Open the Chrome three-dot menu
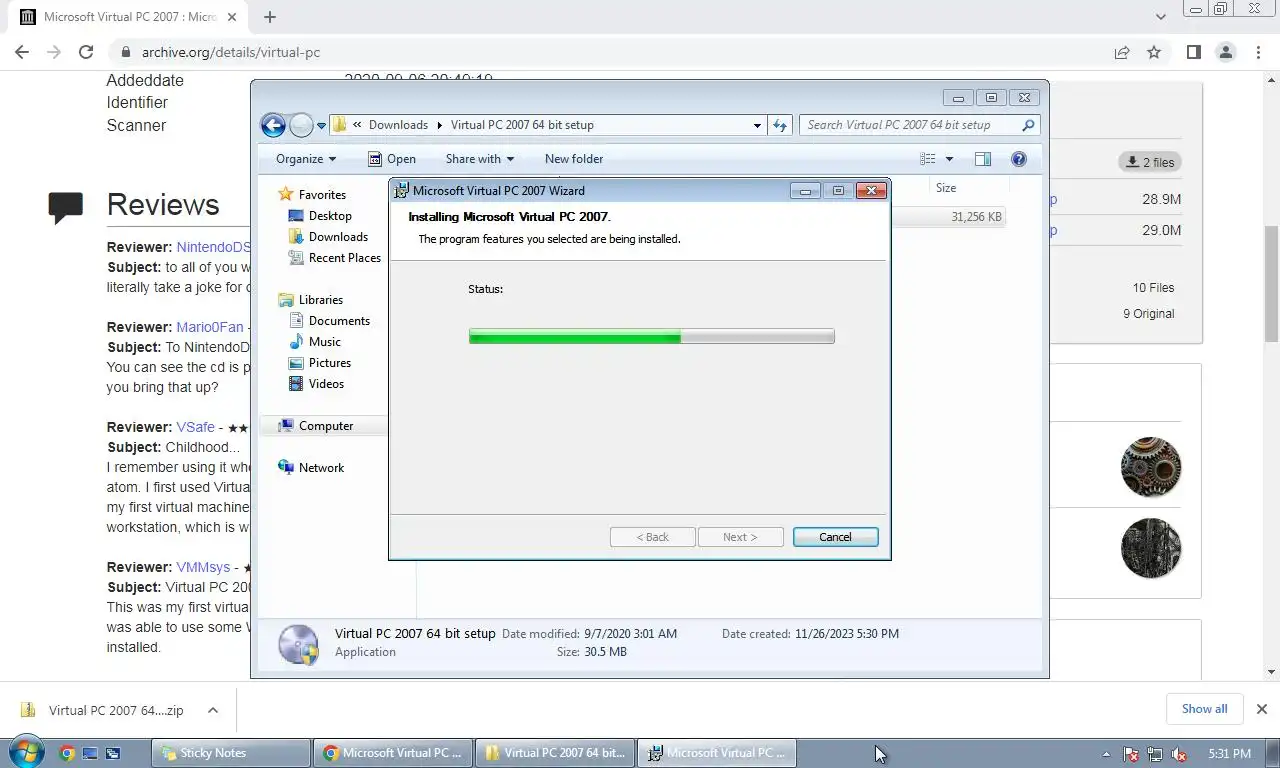This screenshot has width=1280, height=768. tap(1258, 52)
